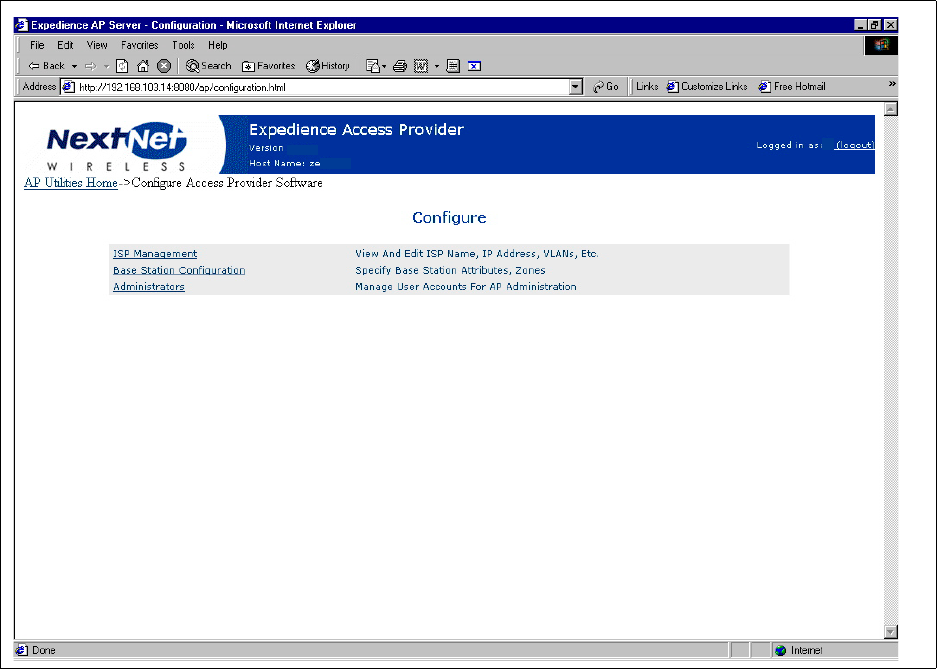
Task: Click the scrollbar down arrow
Action: [x=890, y=631]
